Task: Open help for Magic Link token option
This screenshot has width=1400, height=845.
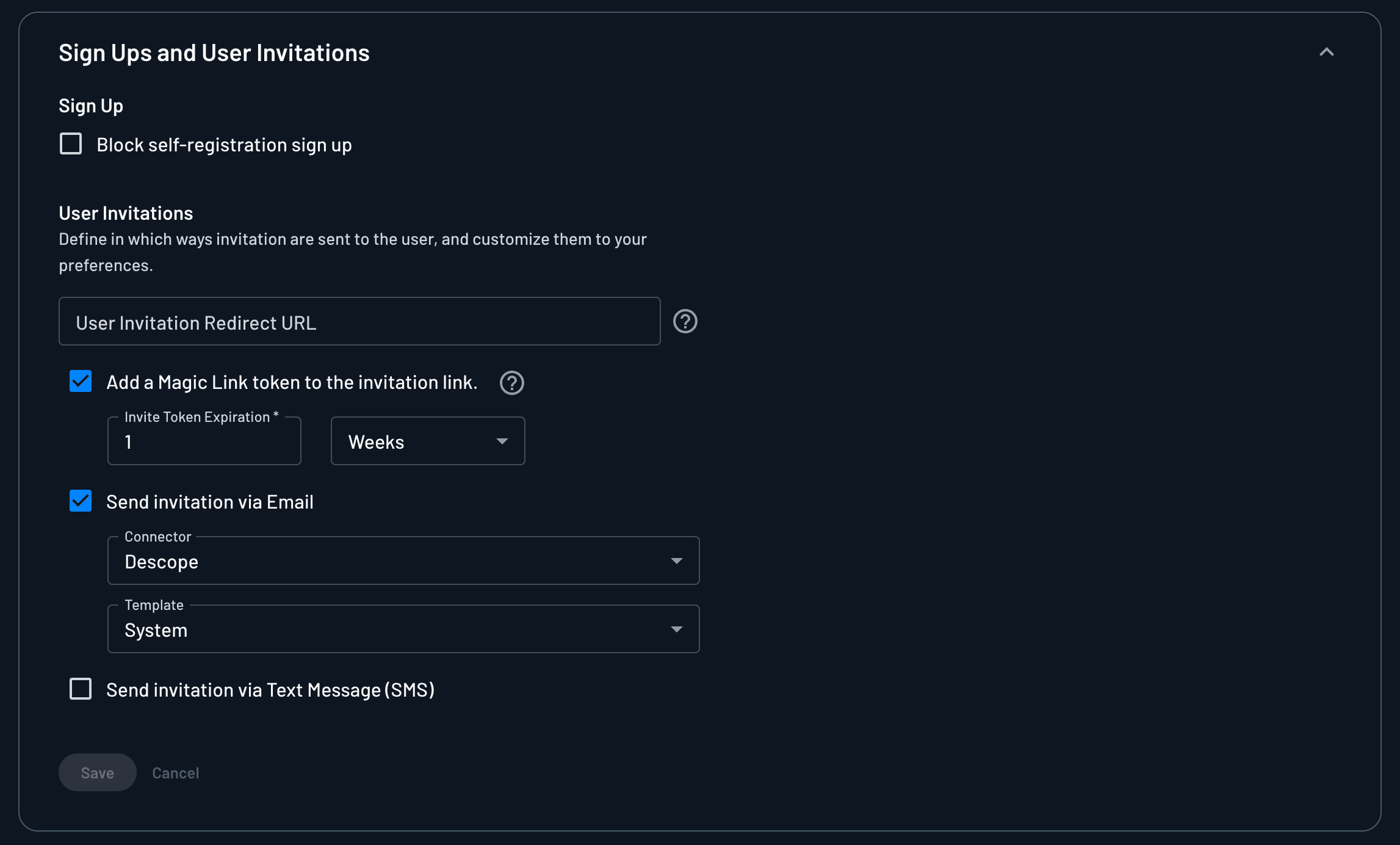Action: (511, 383)
